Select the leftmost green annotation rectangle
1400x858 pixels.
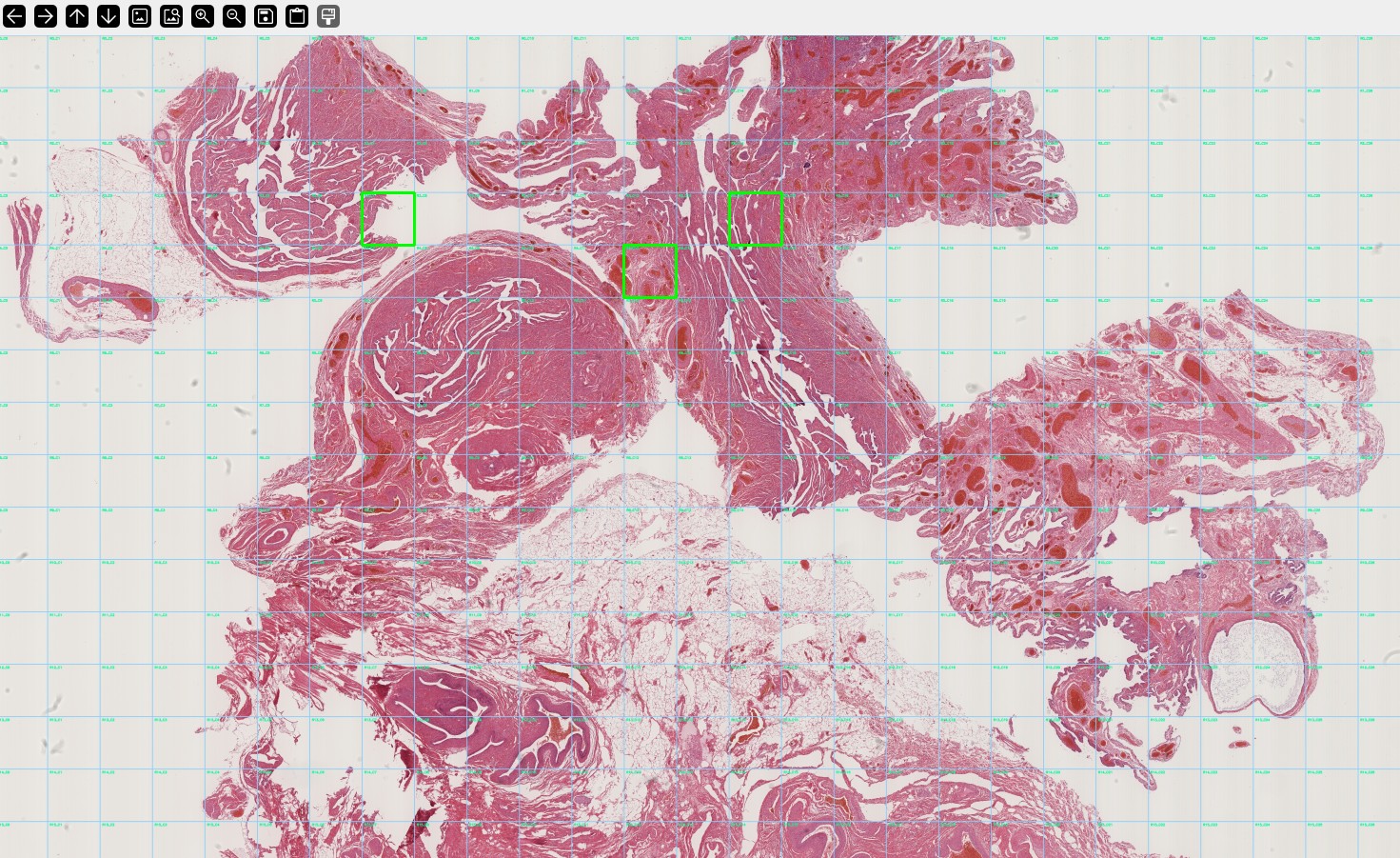pyautogui.click(x=387, y=218)
